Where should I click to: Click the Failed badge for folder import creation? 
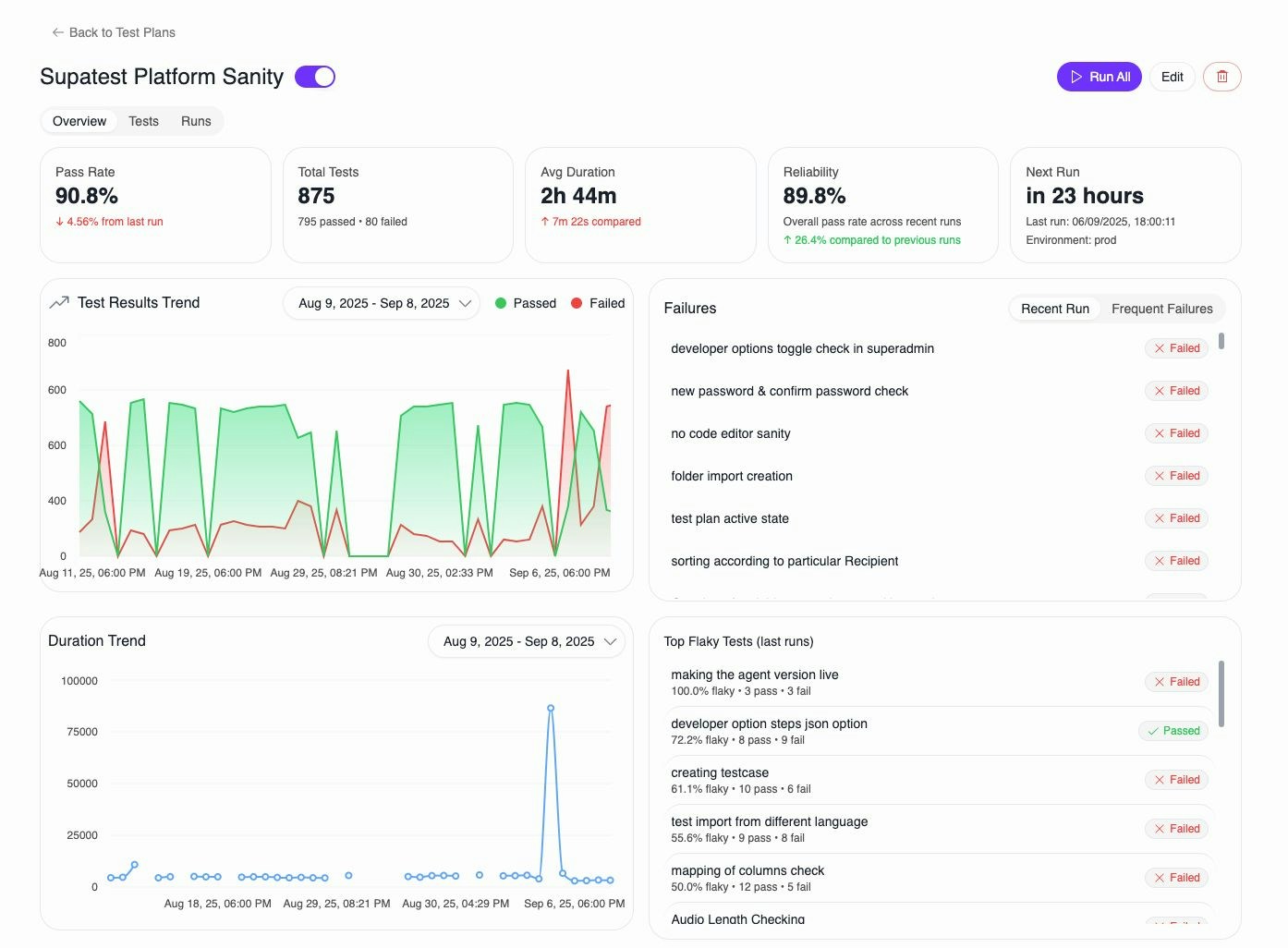point(1176,476)
